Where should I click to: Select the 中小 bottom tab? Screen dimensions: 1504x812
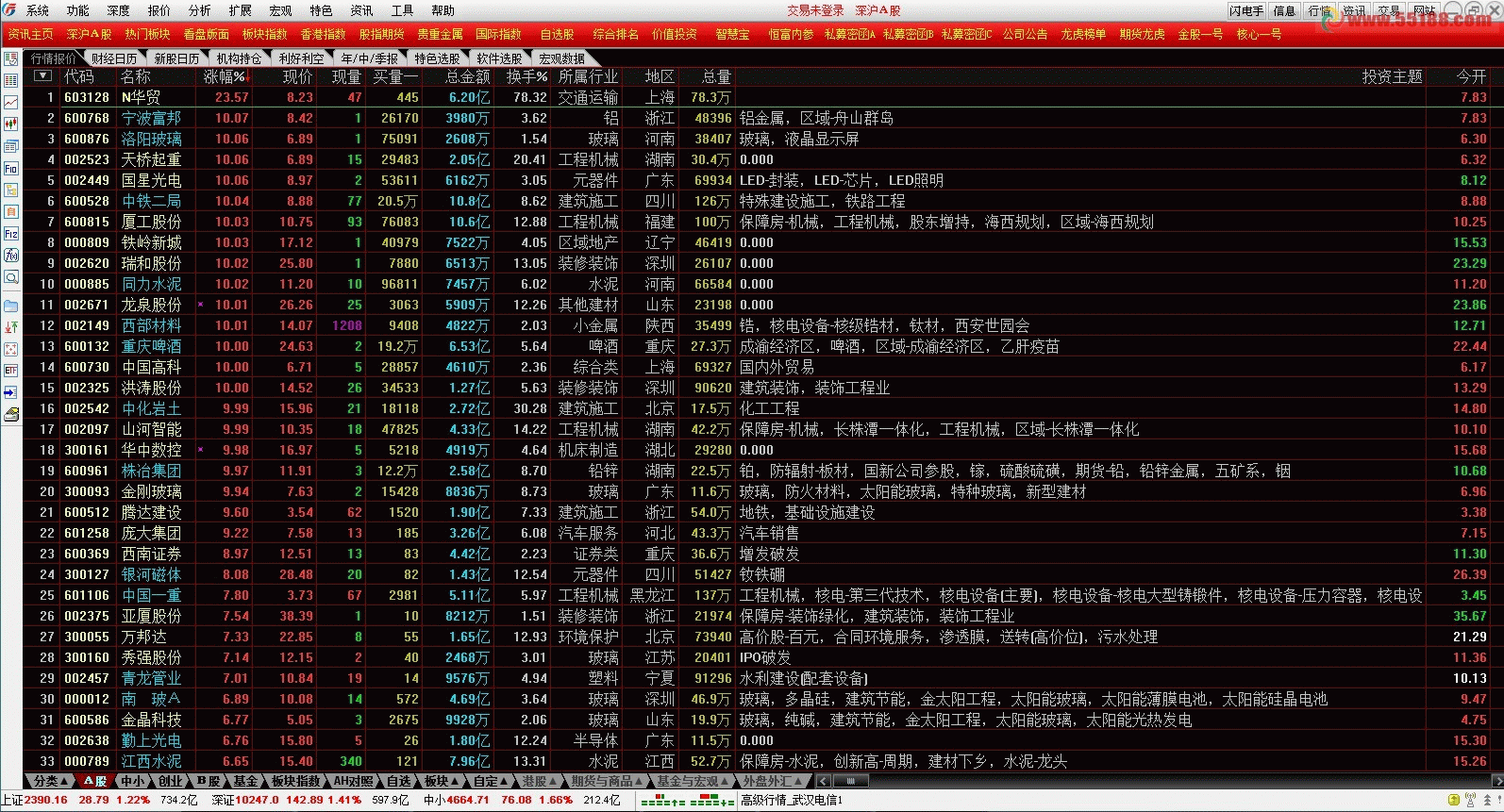133,781
